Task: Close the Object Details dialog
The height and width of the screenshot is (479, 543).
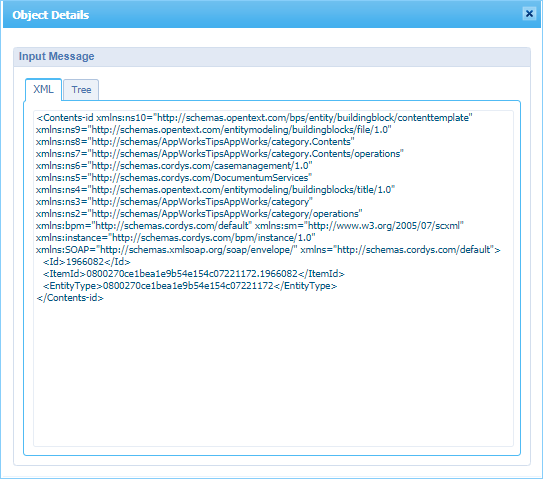Action: (529, 14)
